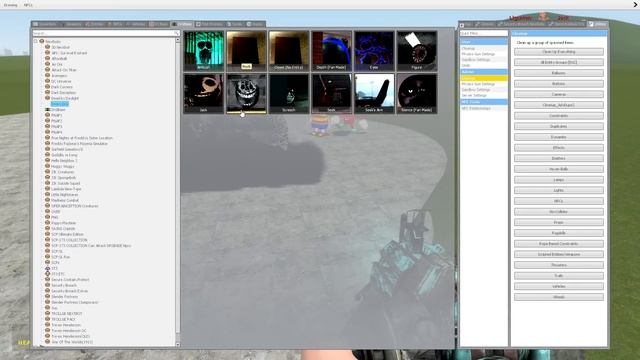Spawn the Silence (Fan Made) nextbot

417,93
